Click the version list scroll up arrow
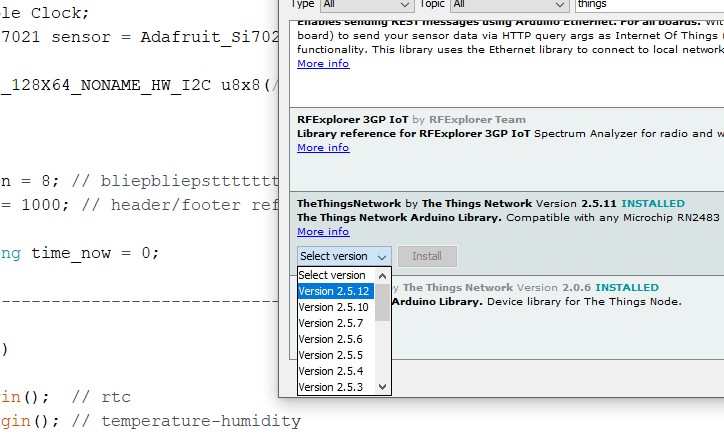Image resolution: width=724 pixels, height=447 pixels. (x=382, y=275)
